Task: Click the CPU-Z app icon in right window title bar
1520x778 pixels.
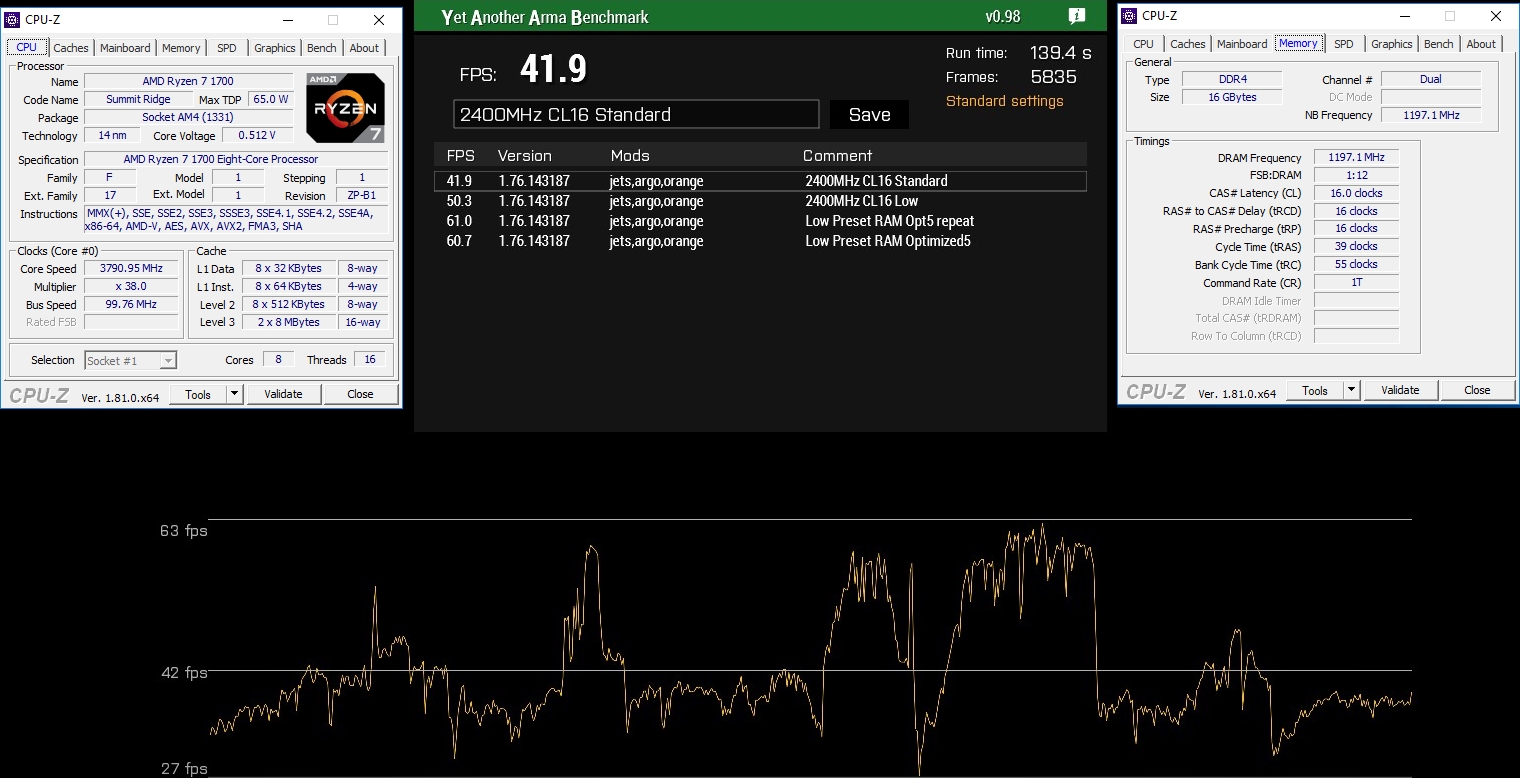Action: point(1129,16)
